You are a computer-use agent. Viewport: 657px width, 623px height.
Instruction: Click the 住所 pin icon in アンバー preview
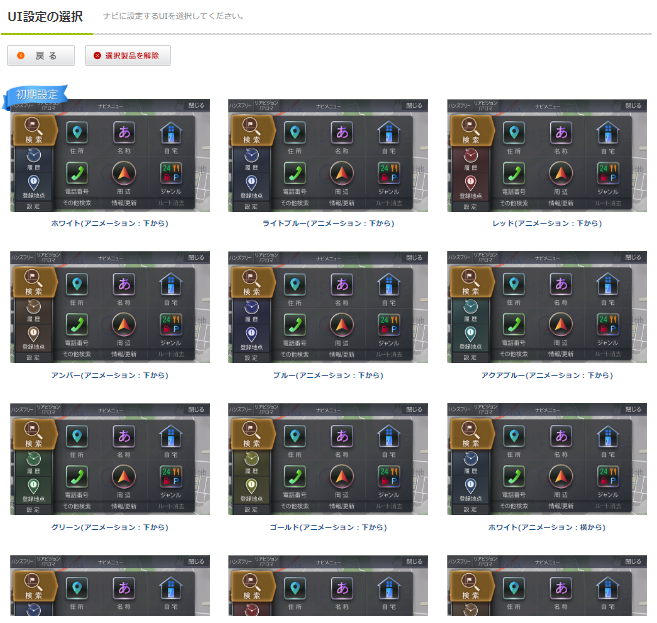(76, 283)
